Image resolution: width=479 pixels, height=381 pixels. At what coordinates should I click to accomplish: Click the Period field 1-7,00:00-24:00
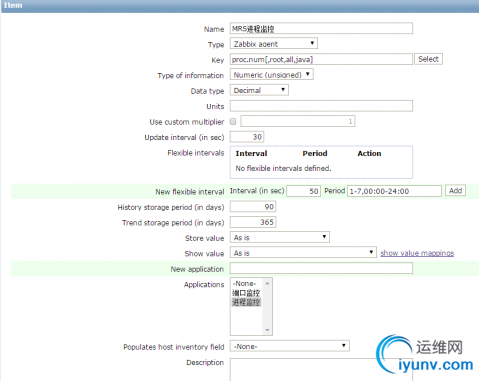click(x=394, y=191)
